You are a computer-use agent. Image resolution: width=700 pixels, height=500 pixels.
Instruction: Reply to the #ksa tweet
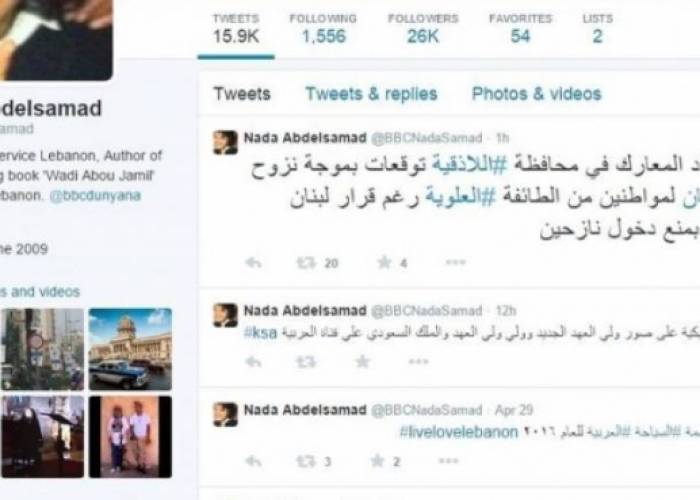(254, 362)
